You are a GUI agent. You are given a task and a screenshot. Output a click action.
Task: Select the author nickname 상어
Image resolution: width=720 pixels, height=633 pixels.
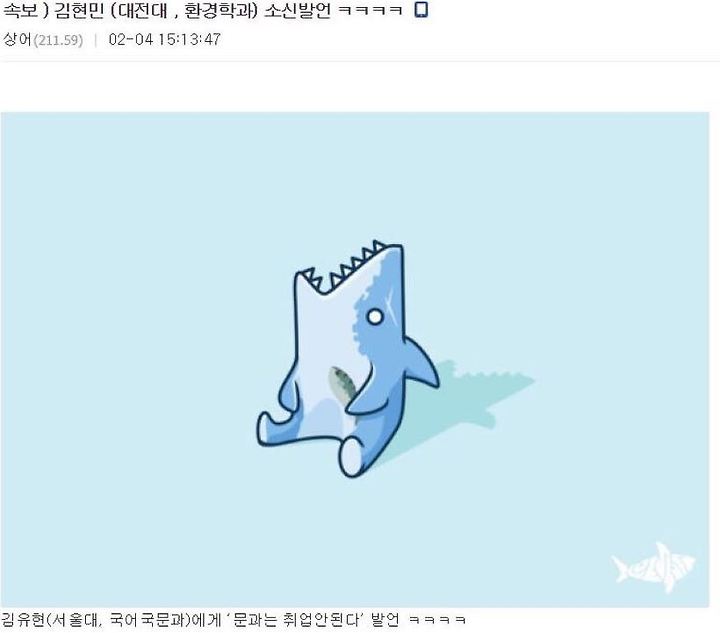[x=17, y=40]
